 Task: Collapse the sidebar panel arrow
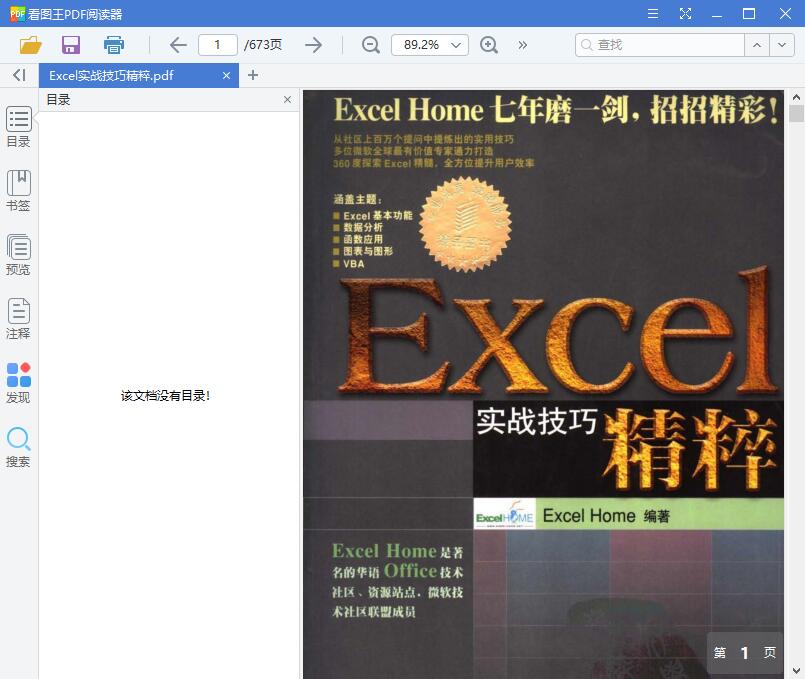coord(19,75)
